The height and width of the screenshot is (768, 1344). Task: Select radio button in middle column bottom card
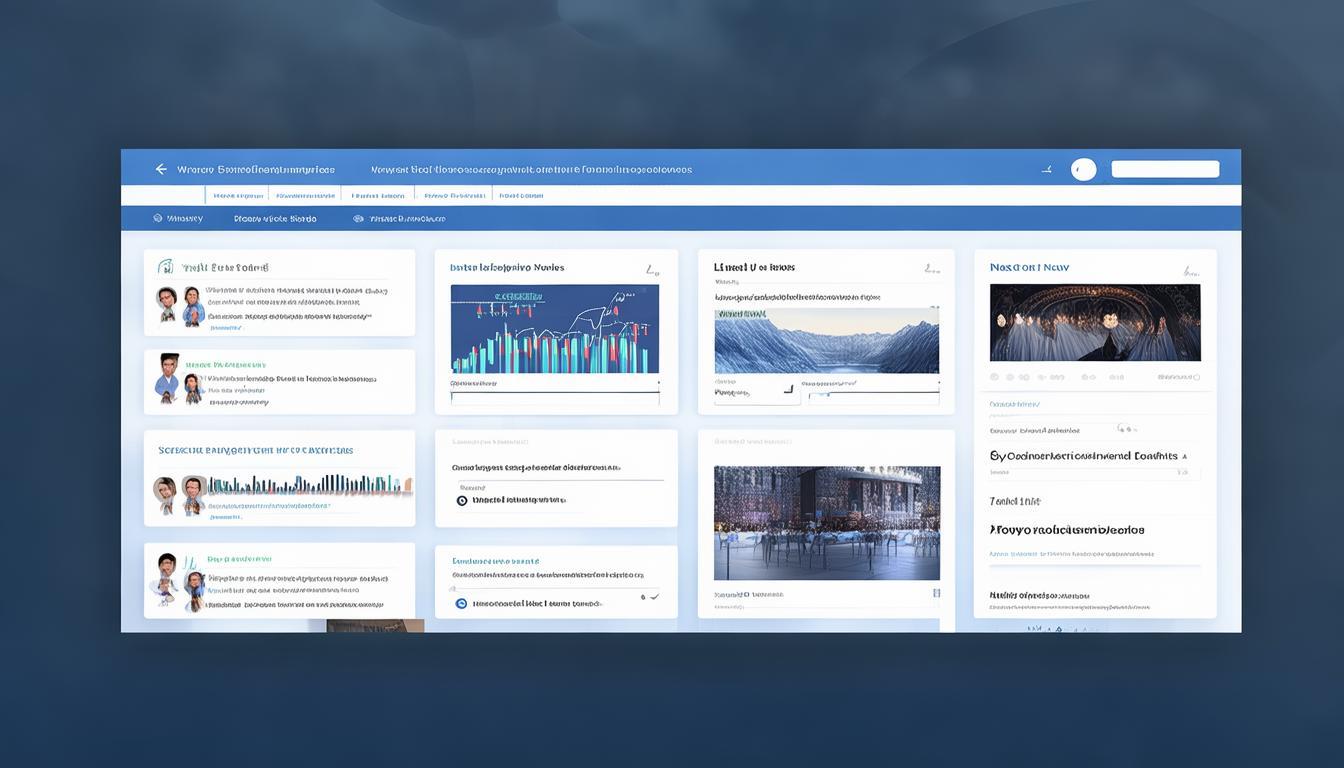click(461, 604)
